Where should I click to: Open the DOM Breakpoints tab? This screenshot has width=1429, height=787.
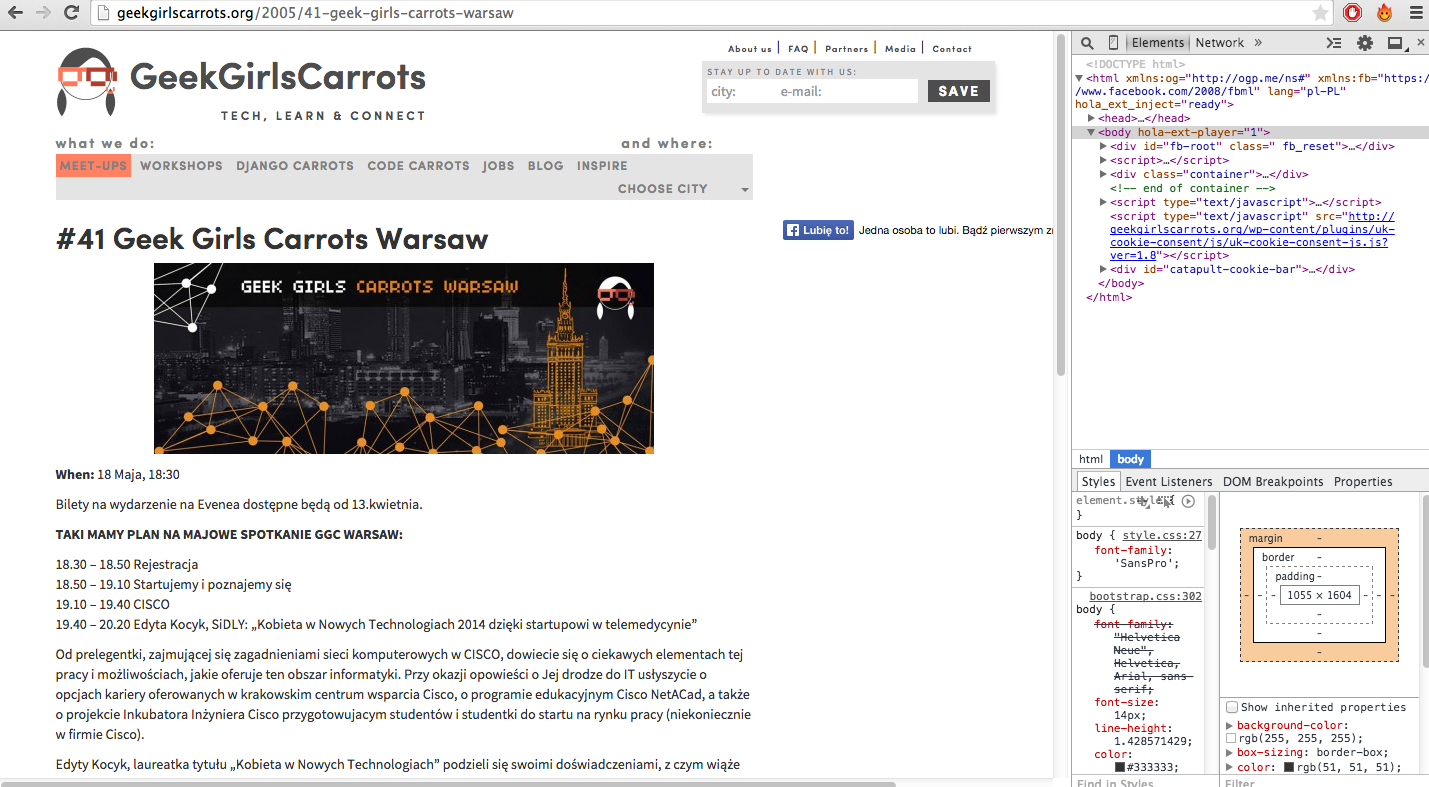[1273, 481]
